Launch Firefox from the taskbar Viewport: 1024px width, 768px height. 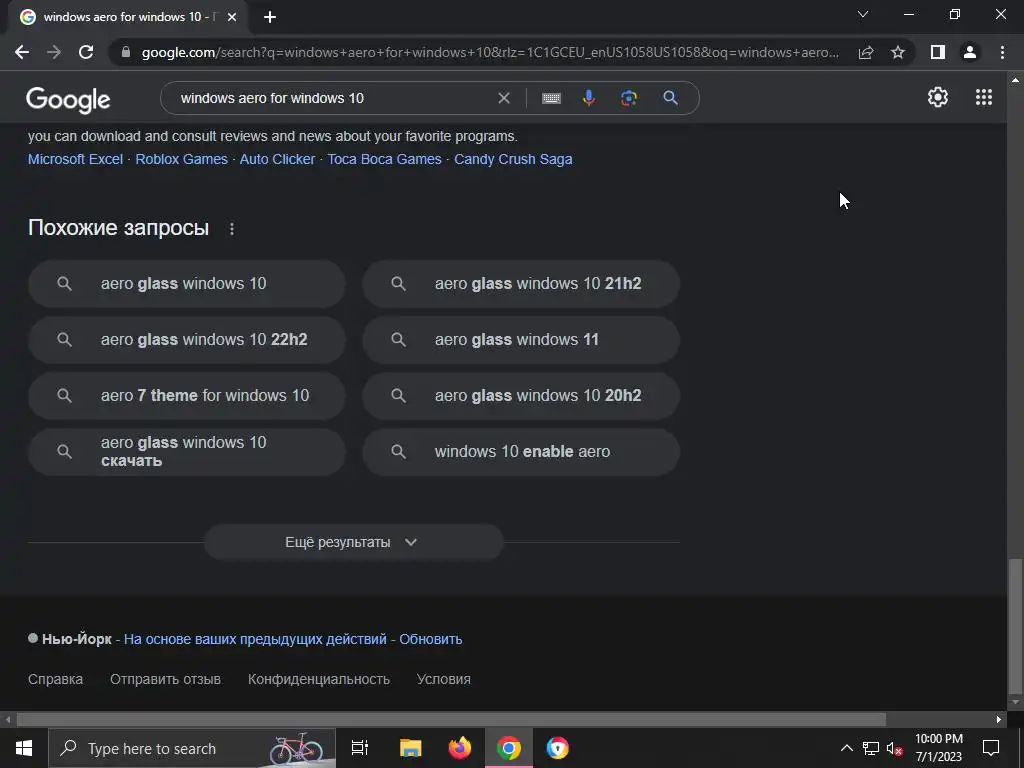pos(460,748)
